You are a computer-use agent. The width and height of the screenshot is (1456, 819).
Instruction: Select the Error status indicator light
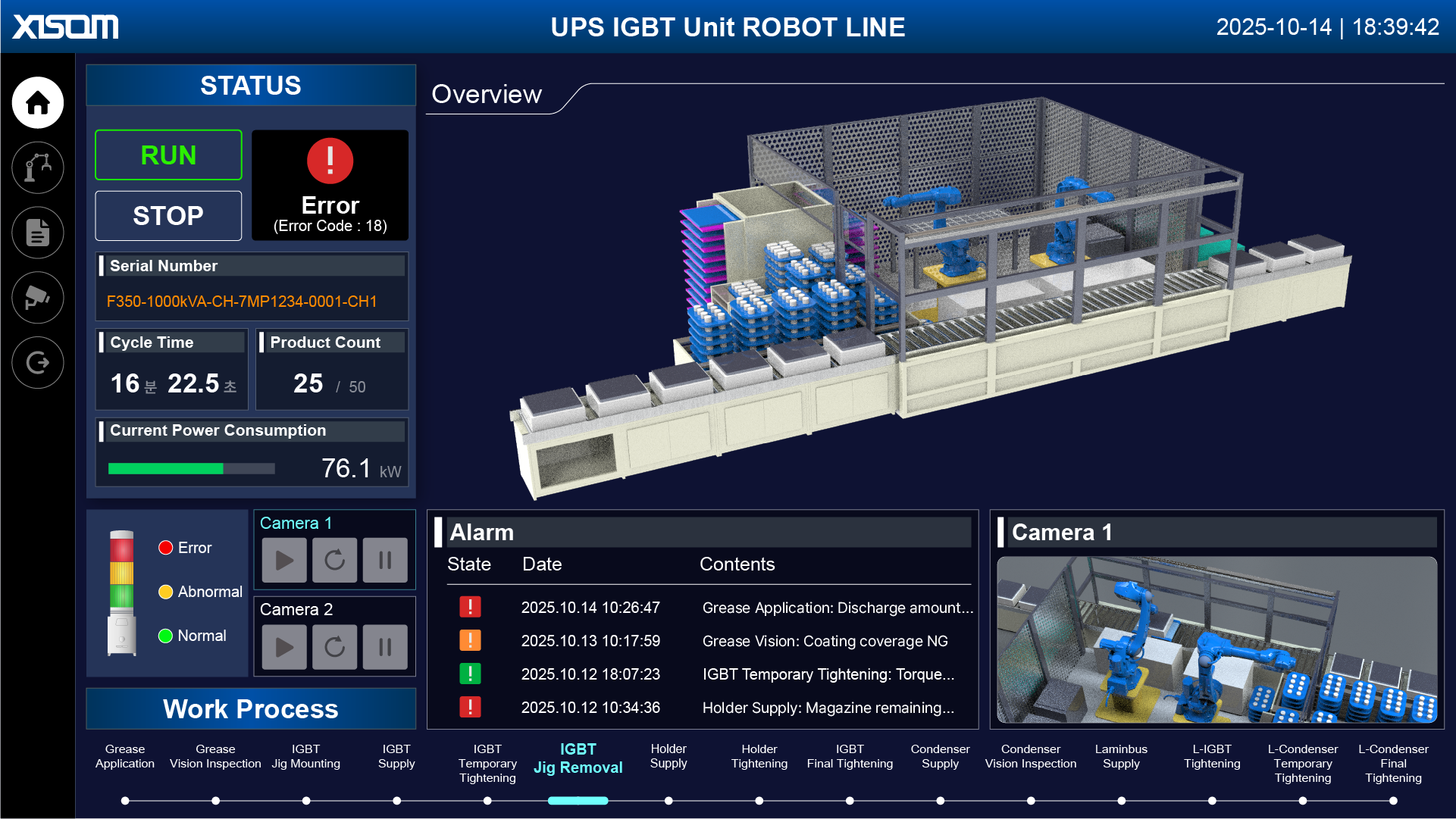coord(164,547)
